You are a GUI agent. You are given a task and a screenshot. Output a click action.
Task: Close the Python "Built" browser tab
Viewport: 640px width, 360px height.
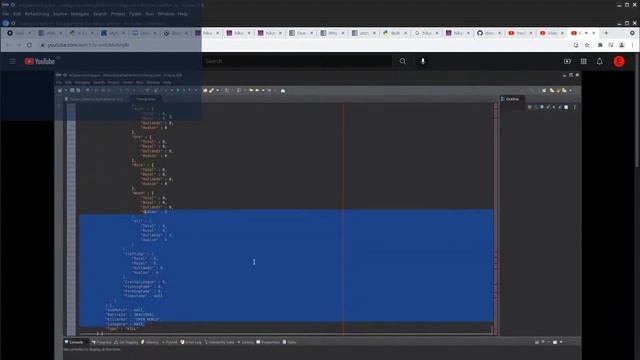[x=406, y=33]
